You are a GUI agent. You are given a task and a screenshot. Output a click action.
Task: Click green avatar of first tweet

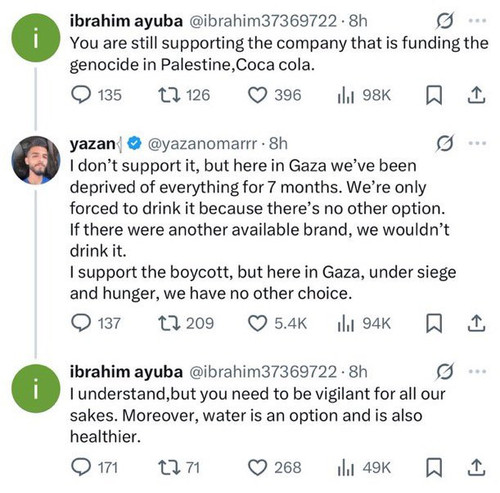click(36, 38)
